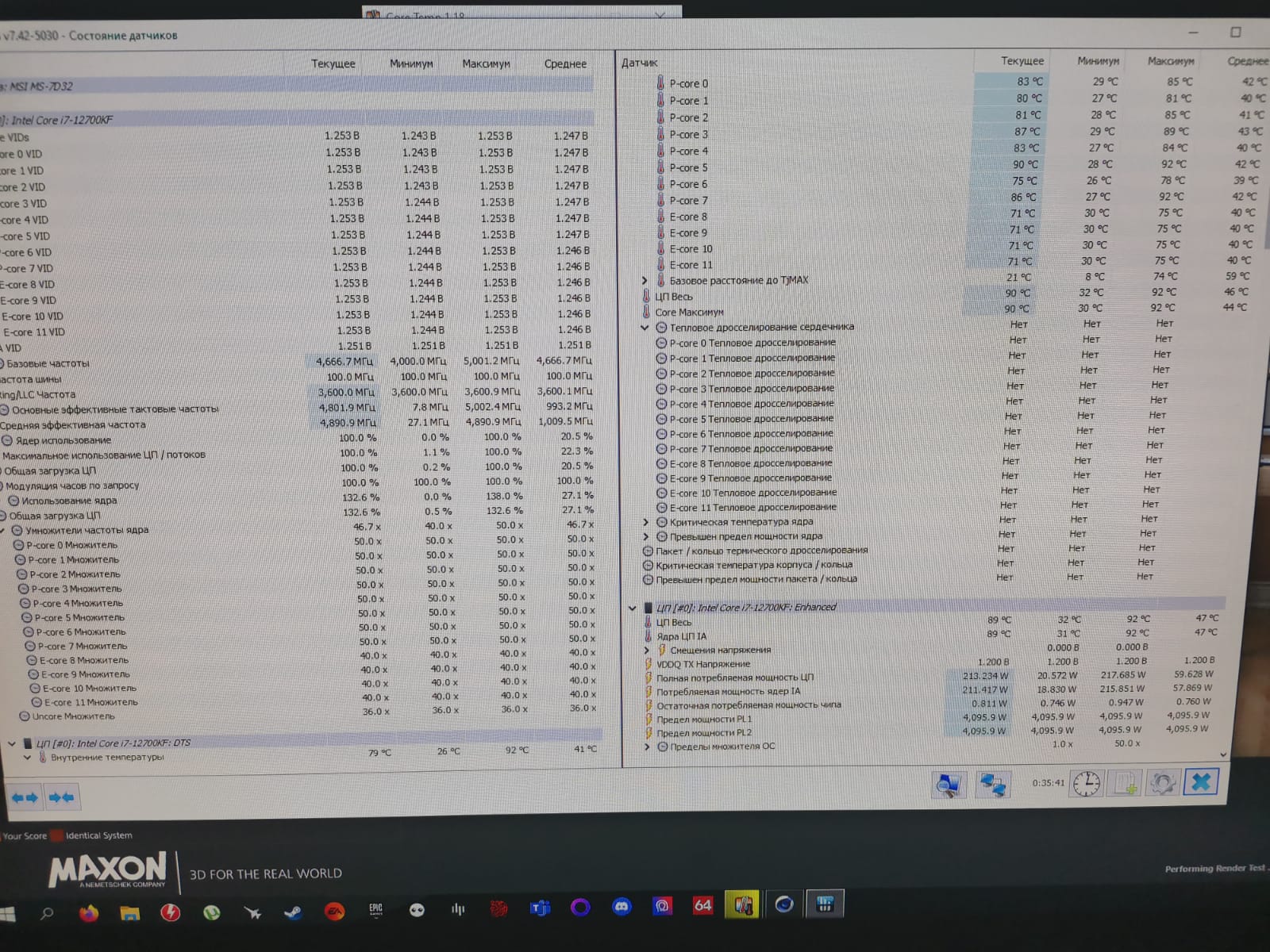Click the 213.234 W current power value
This screenshot has width=1270, height=952.
coord(986,676)
